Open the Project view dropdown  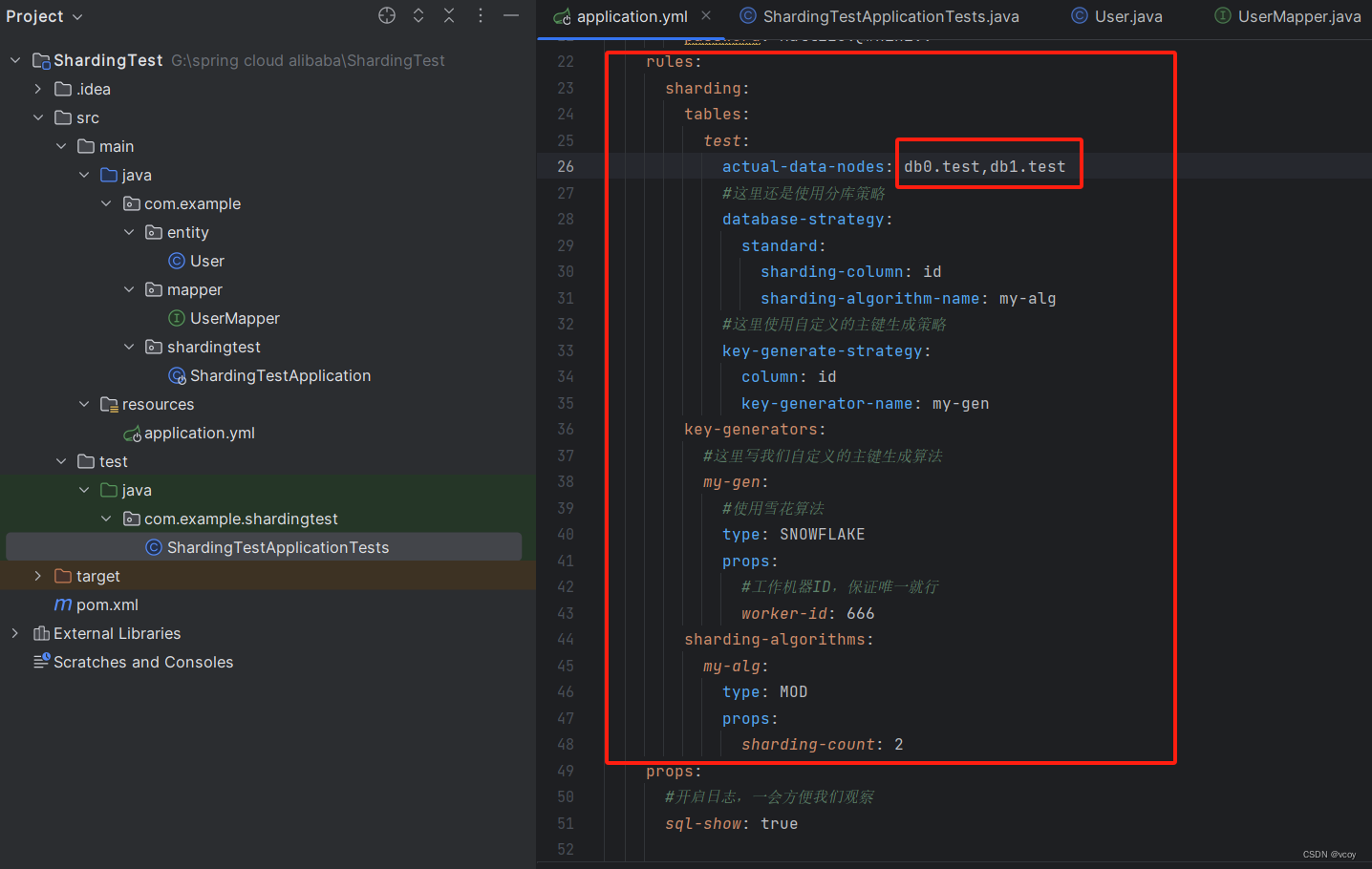tap(45, 16)
